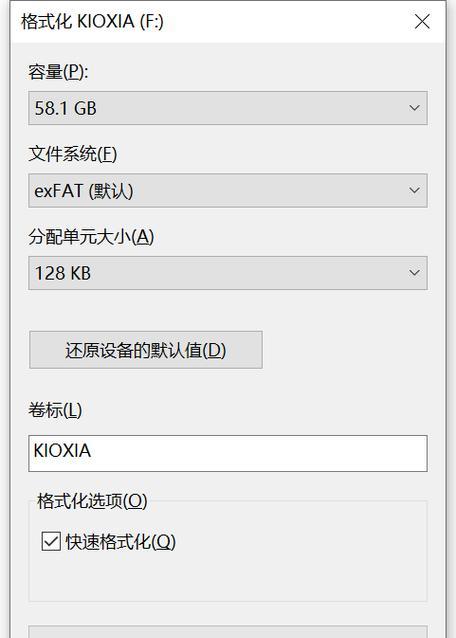
Task: Click the chevron arrow on the 128 KB box
Action: [x=414, y=273]
